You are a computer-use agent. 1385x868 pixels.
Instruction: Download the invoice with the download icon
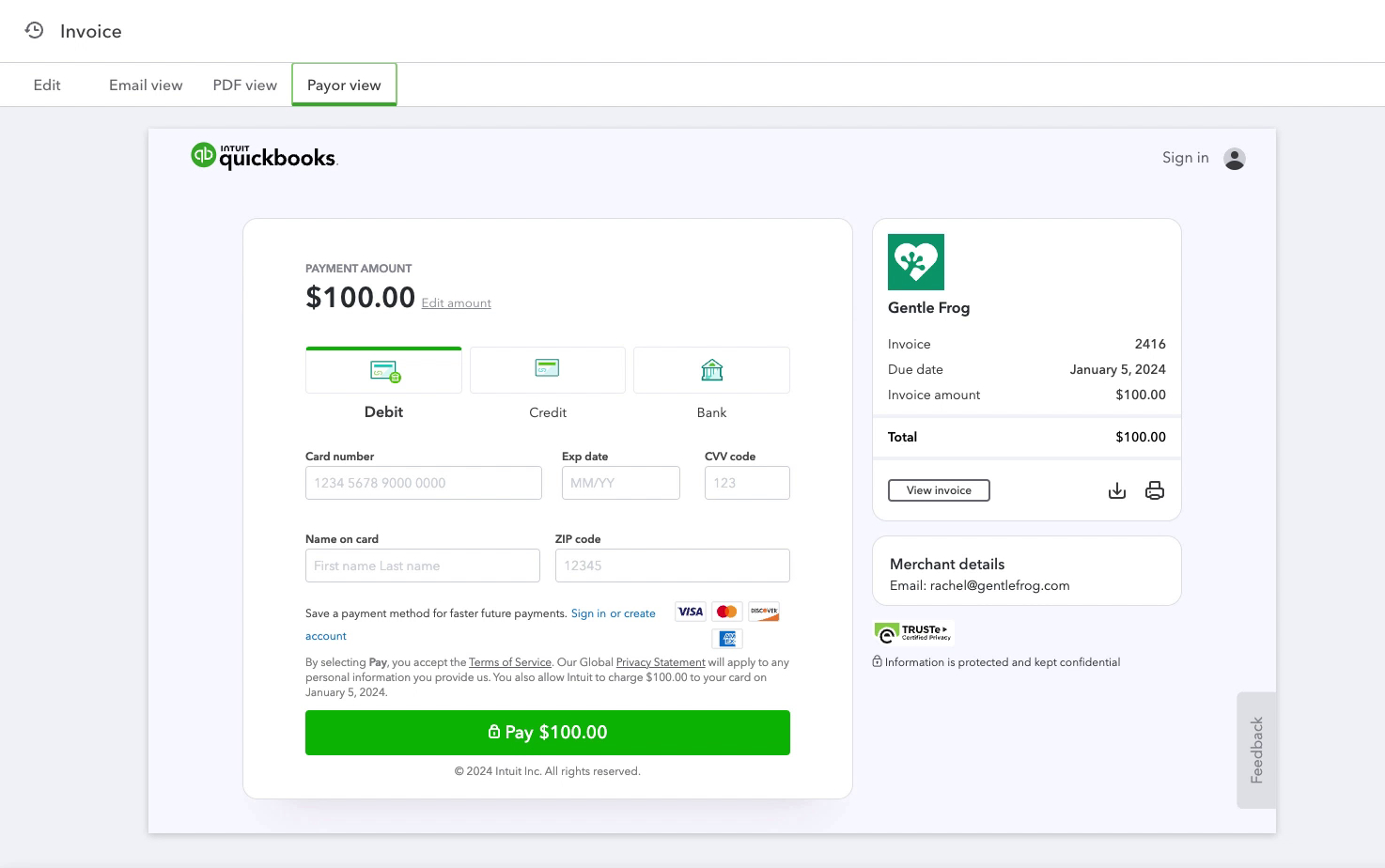pos(1117,490)
